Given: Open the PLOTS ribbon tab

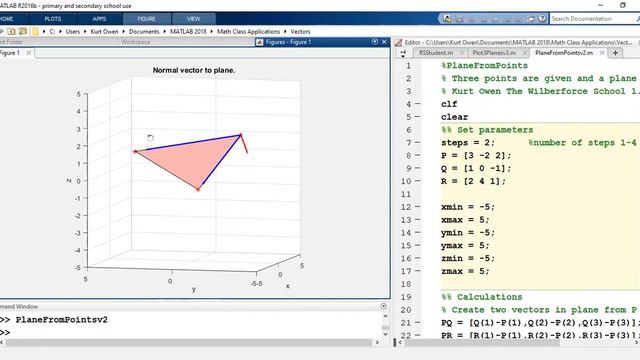Looking at the screenshot, I should tap(53, 19).
